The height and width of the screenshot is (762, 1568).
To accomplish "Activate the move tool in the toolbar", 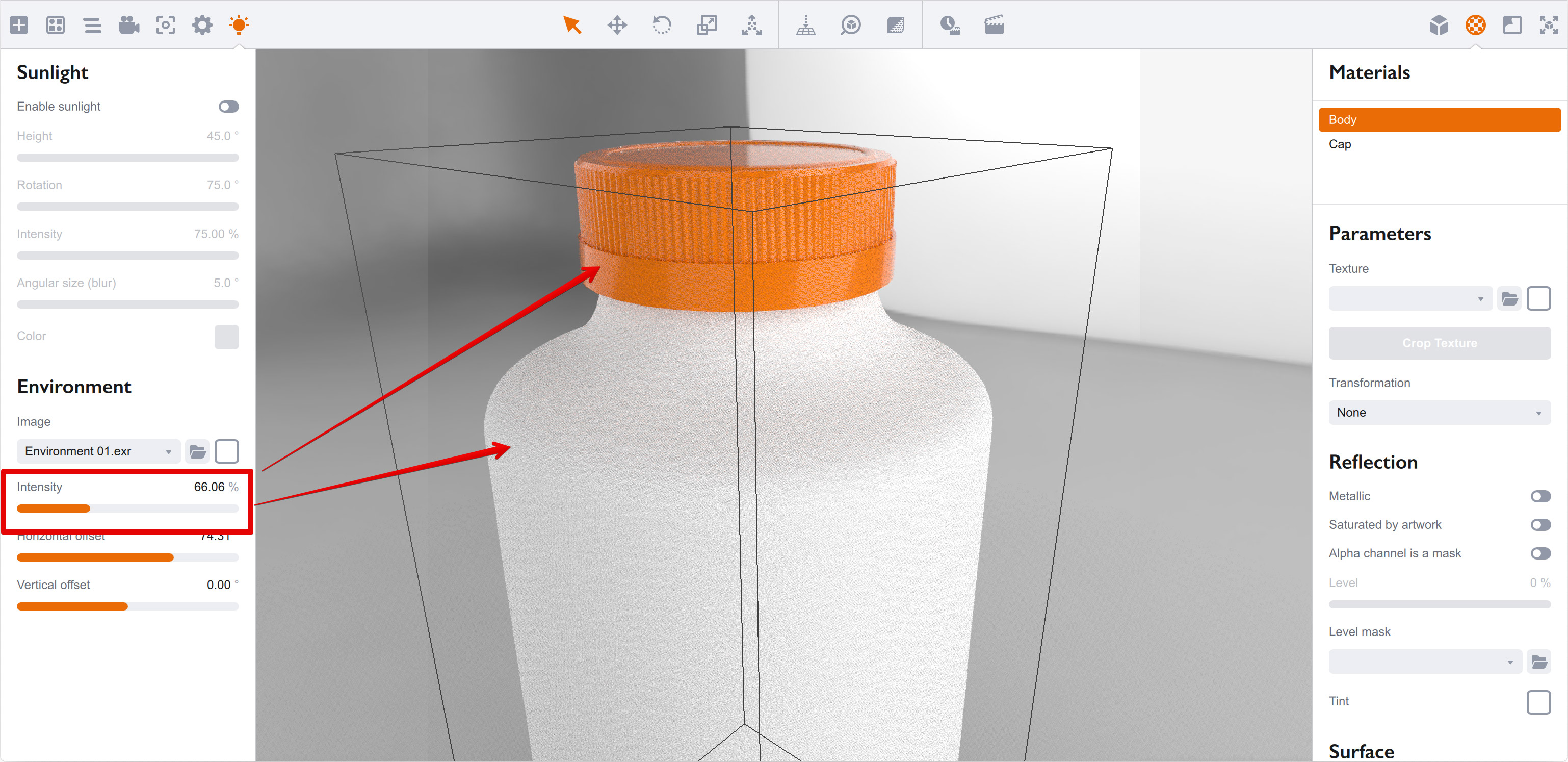I will point(617,25).
